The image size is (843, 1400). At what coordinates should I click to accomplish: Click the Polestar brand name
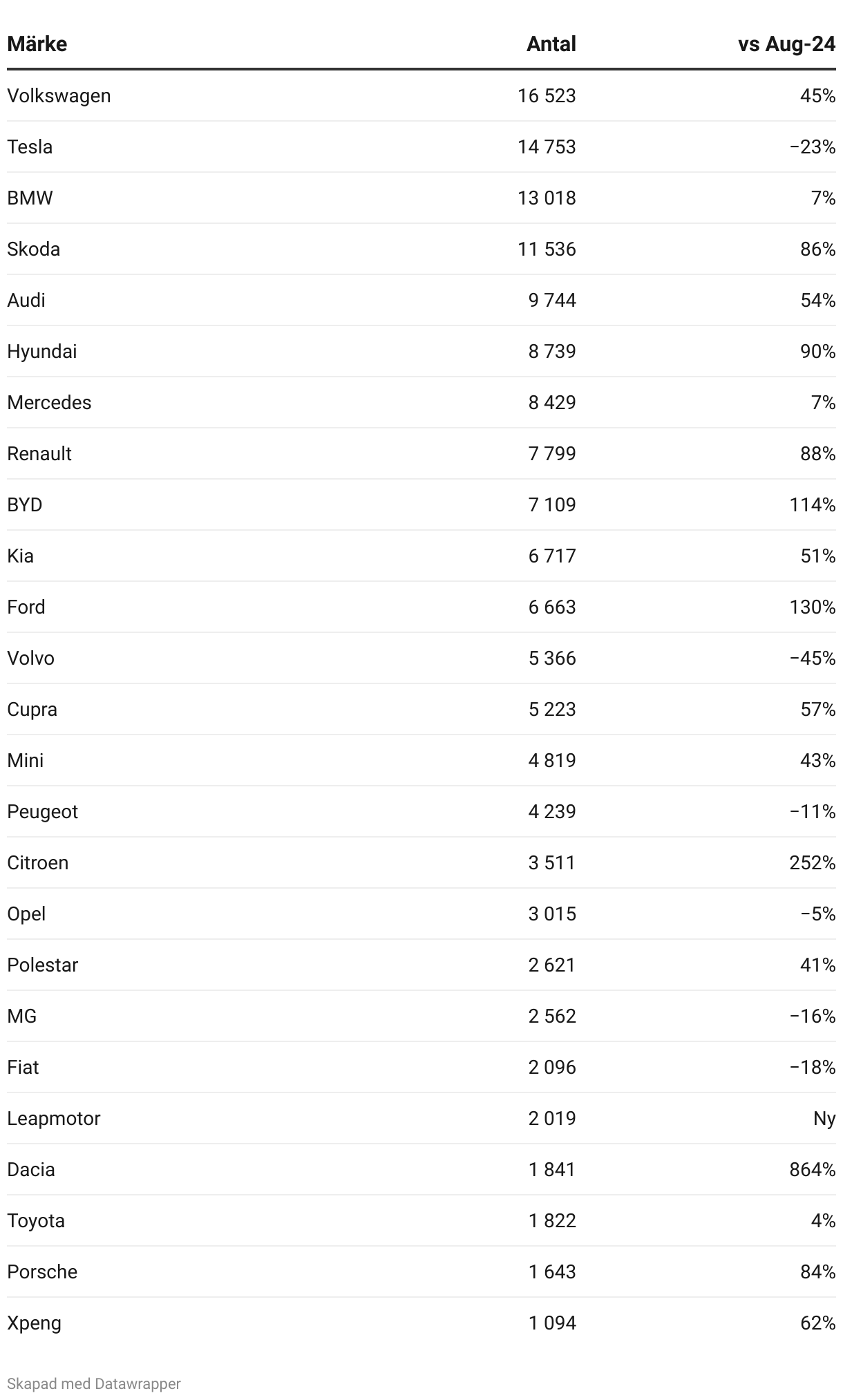[x=43, y=965]
